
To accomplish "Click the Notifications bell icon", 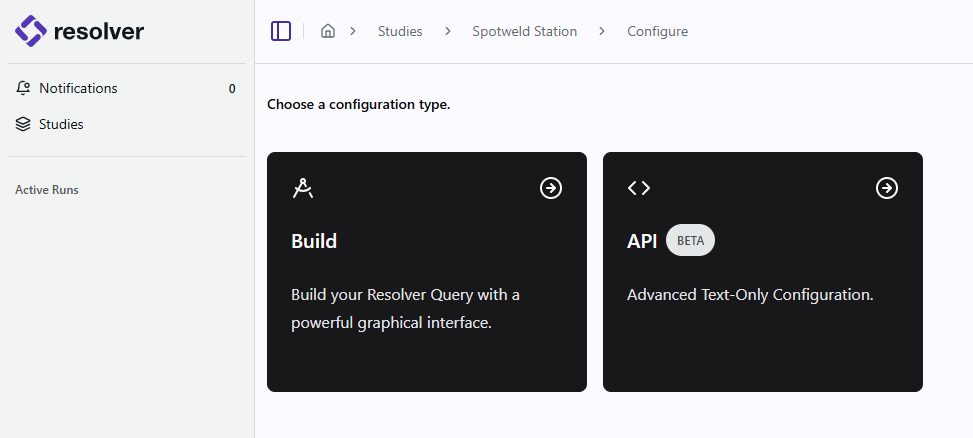I will (x=23, y=88).
